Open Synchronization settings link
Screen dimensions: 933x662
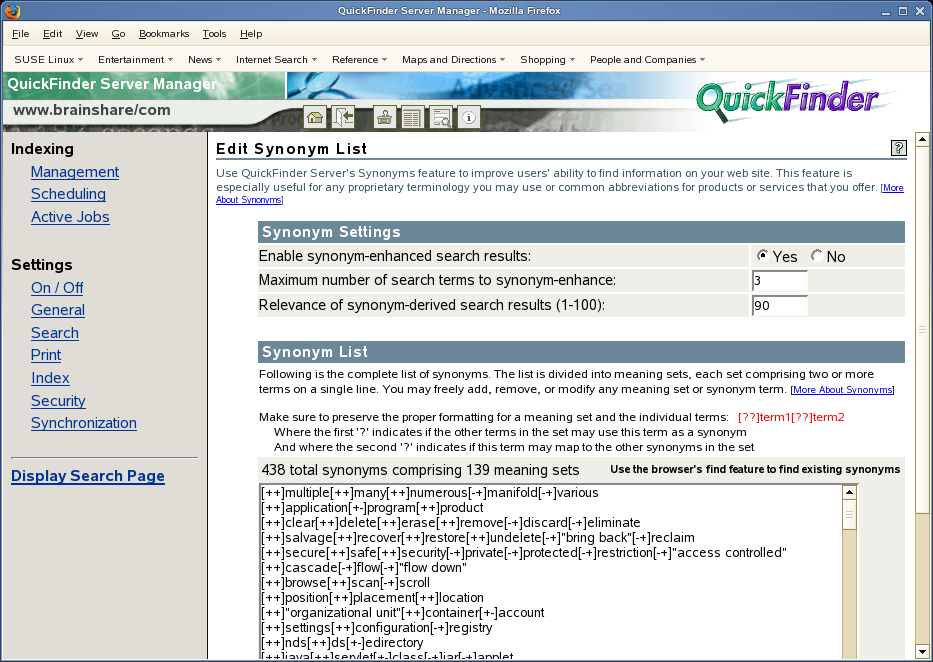84,423
